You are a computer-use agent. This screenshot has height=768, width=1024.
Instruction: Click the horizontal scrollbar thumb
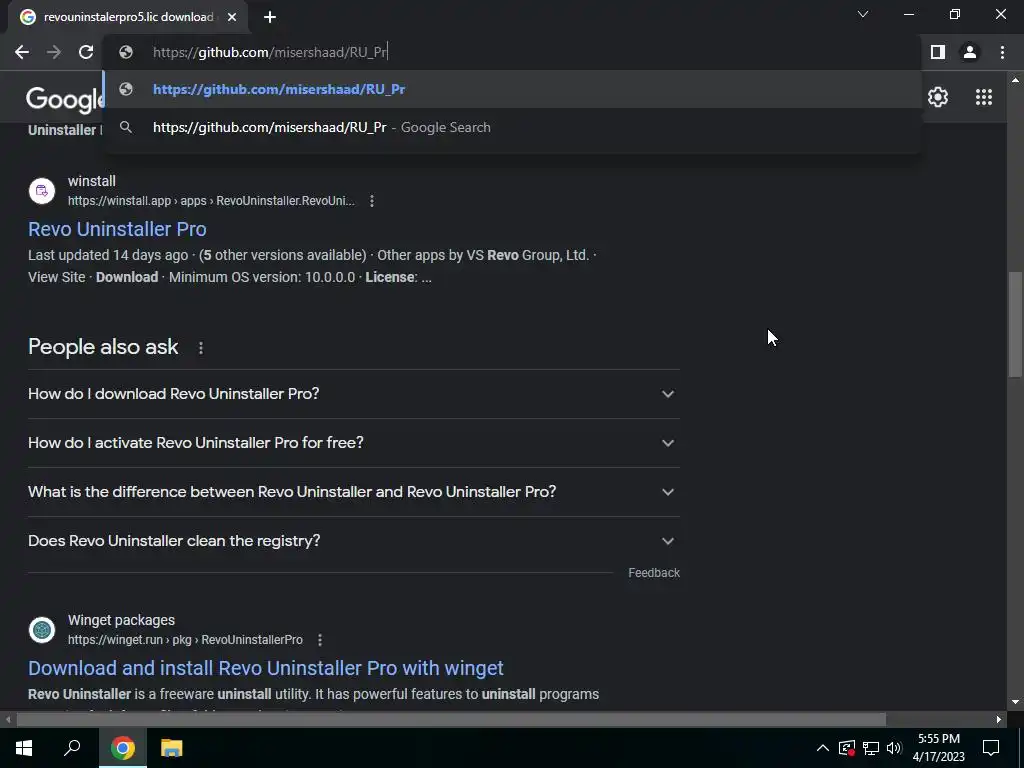point(451,720)
